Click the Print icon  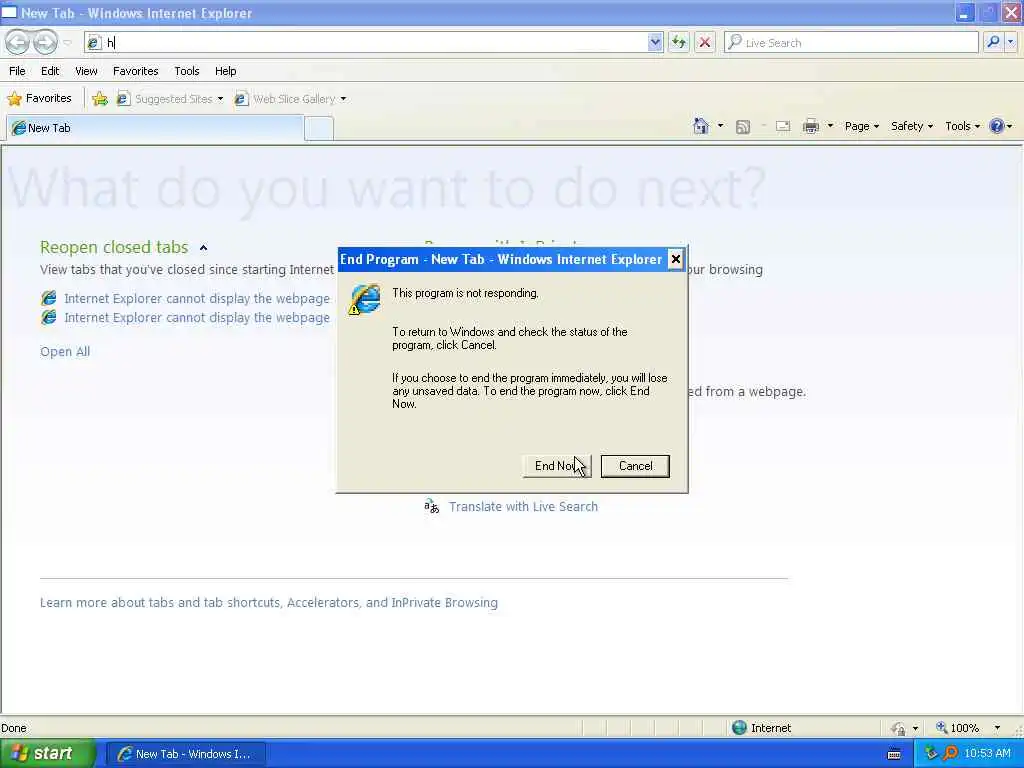click(x=811, y=127)
